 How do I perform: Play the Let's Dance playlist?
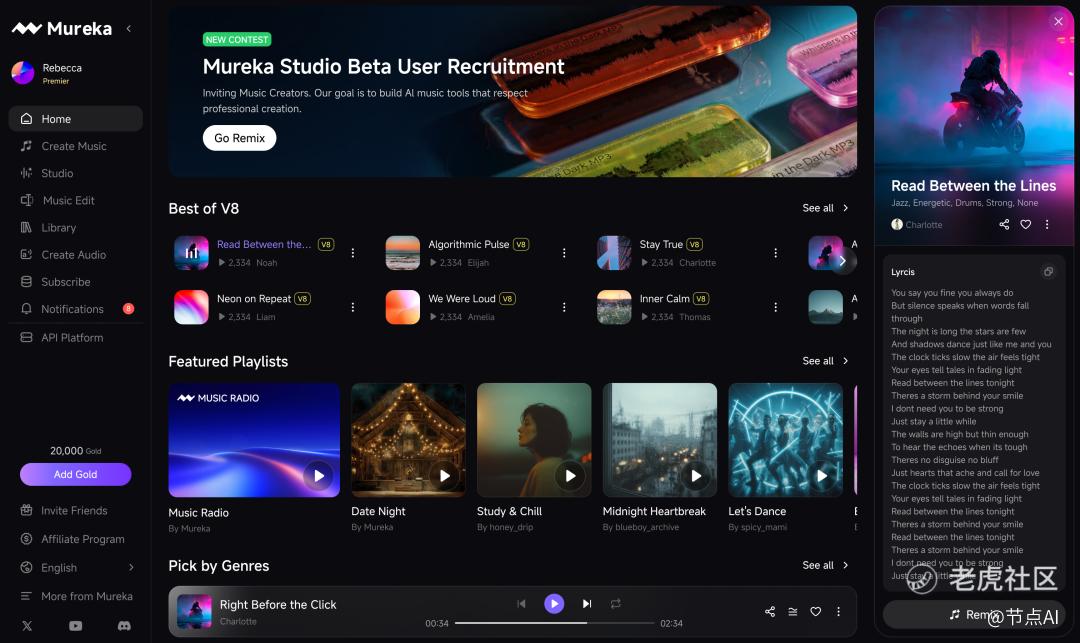pyautogui.click(x=822, y=476)
